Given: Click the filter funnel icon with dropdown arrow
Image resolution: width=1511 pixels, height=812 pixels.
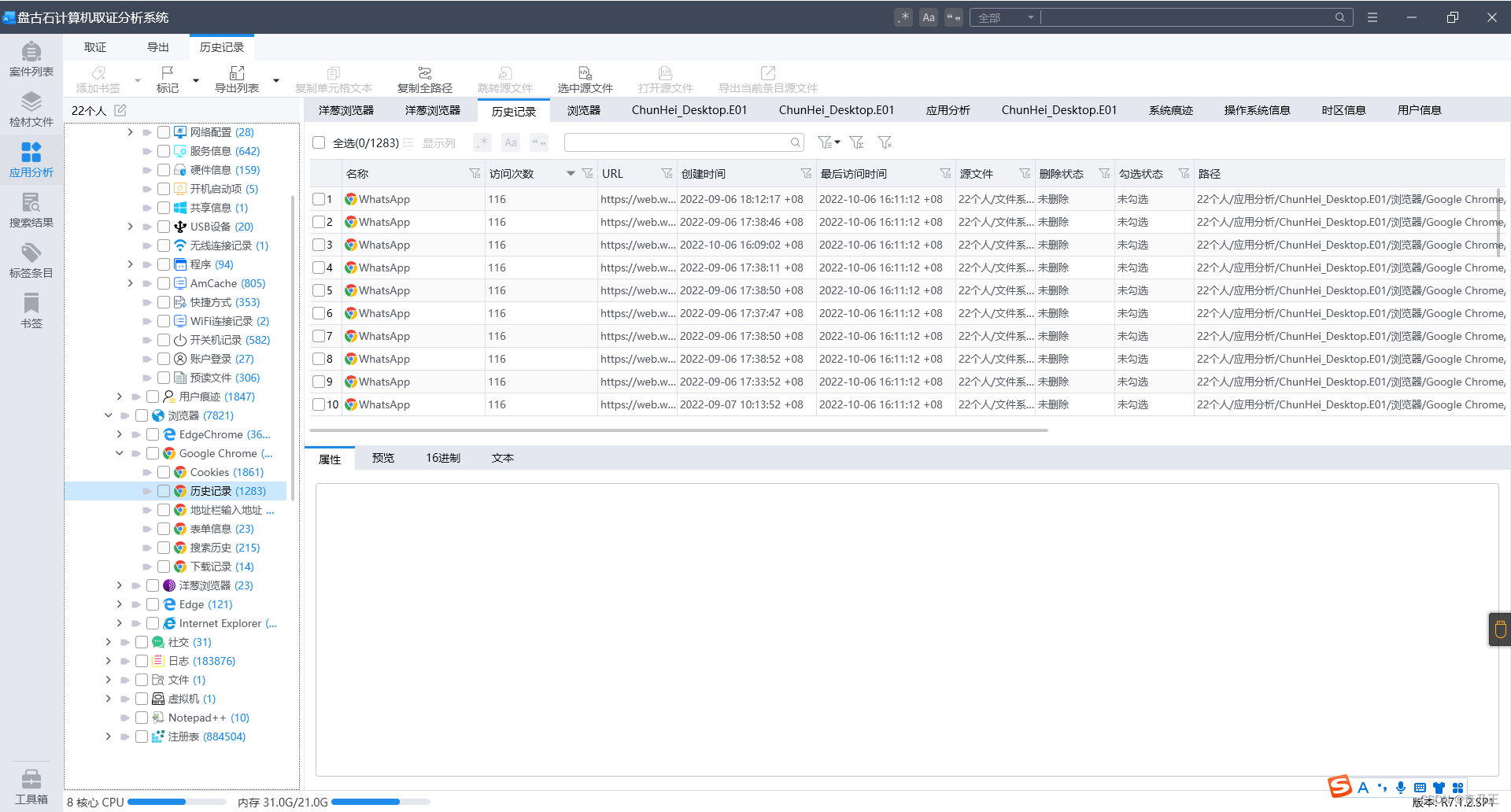Looking at the screenshot, I should [828, 142].
